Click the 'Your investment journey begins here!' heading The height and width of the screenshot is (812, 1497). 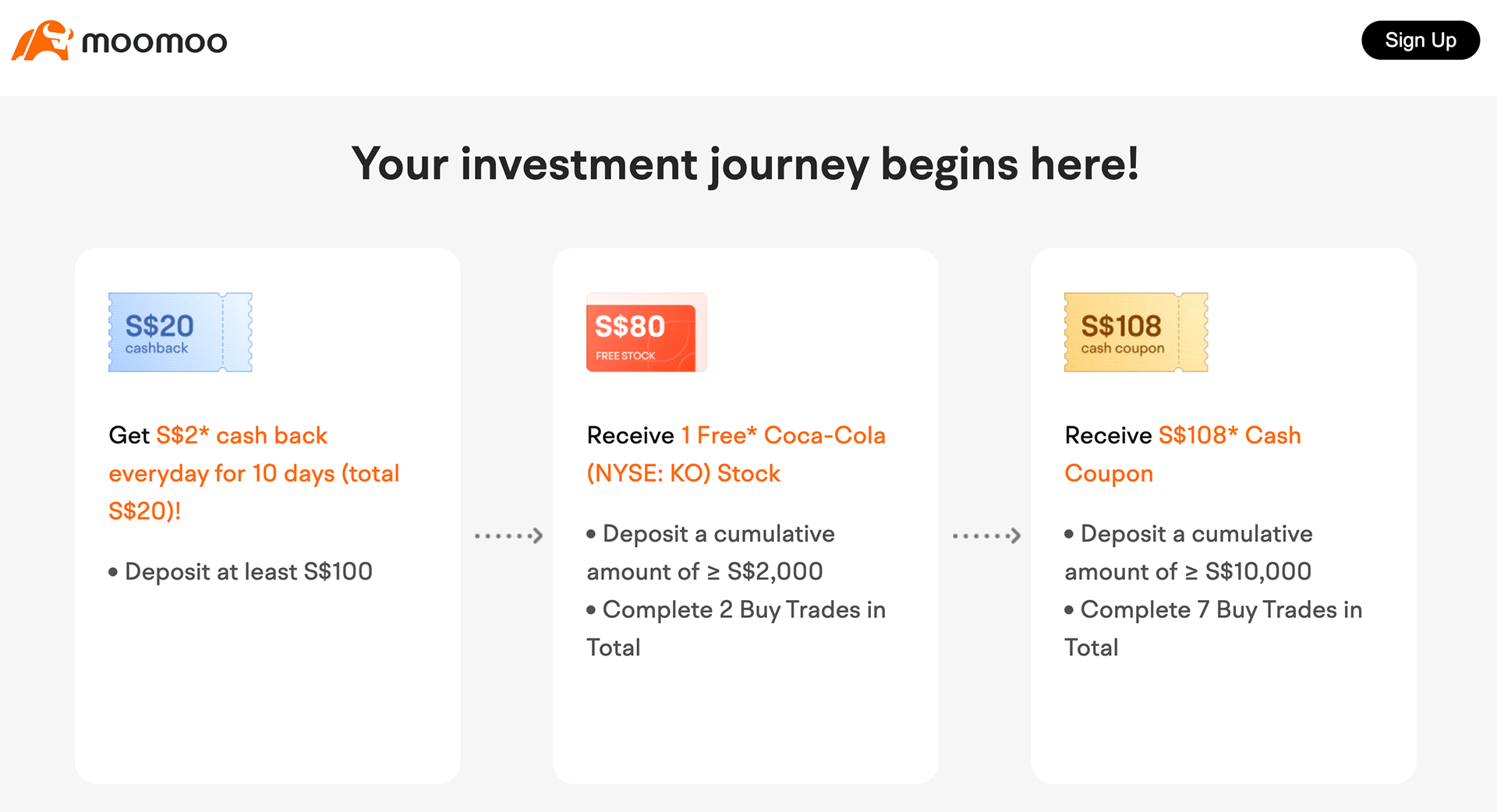pos(745,164)
